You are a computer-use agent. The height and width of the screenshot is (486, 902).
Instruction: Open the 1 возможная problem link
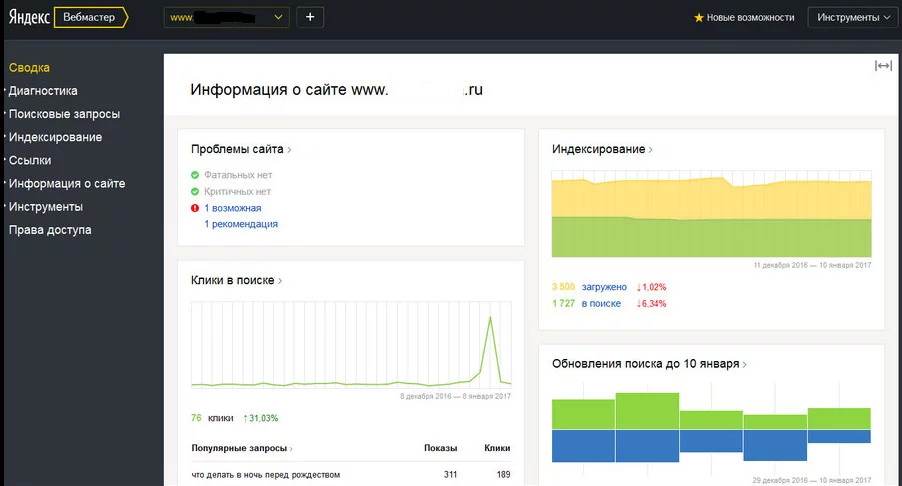[x=233, y=208]
